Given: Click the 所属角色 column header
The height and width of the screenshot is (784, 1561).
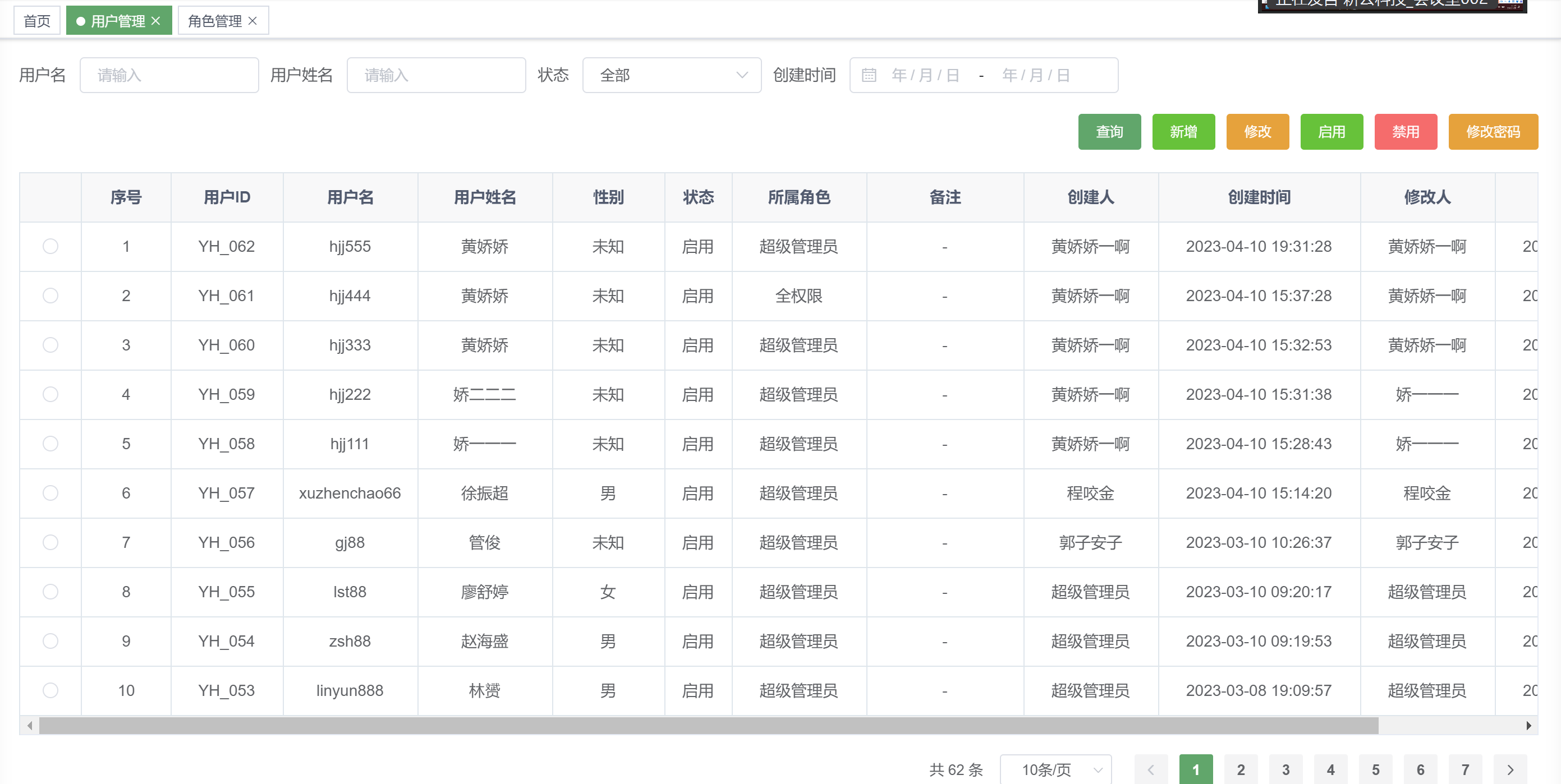Looking at the screenshot, I should pos(798,197).
